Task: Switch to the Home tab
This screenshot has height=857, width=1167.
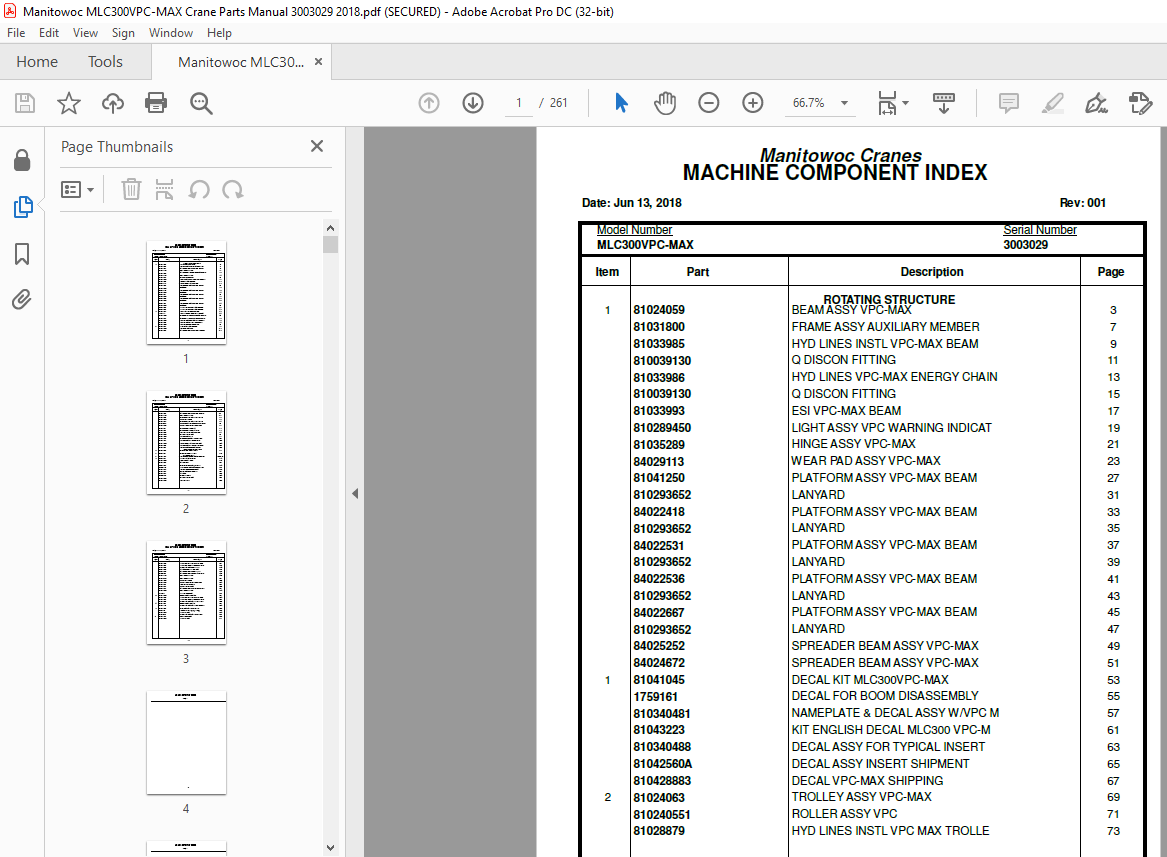Action: click(x=37, y=62)
